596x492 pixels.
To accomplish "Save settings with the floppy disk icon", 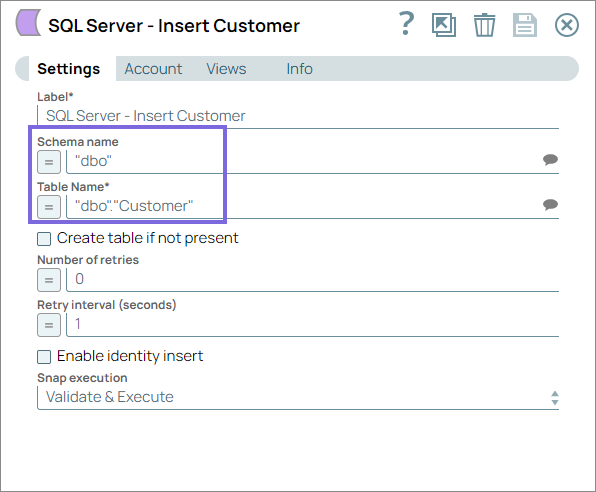I will pos(525,25).
